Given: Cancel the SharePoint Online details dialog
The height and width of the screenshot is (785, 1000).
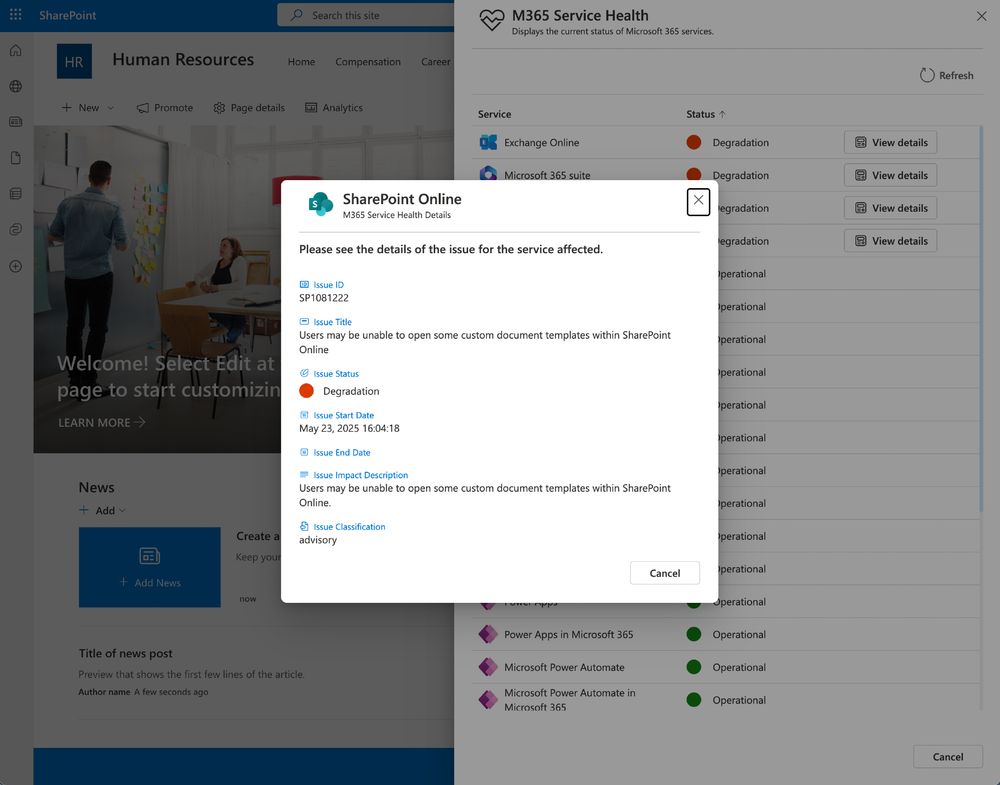Looking at the screenshot, I should [x=665, y=573].
